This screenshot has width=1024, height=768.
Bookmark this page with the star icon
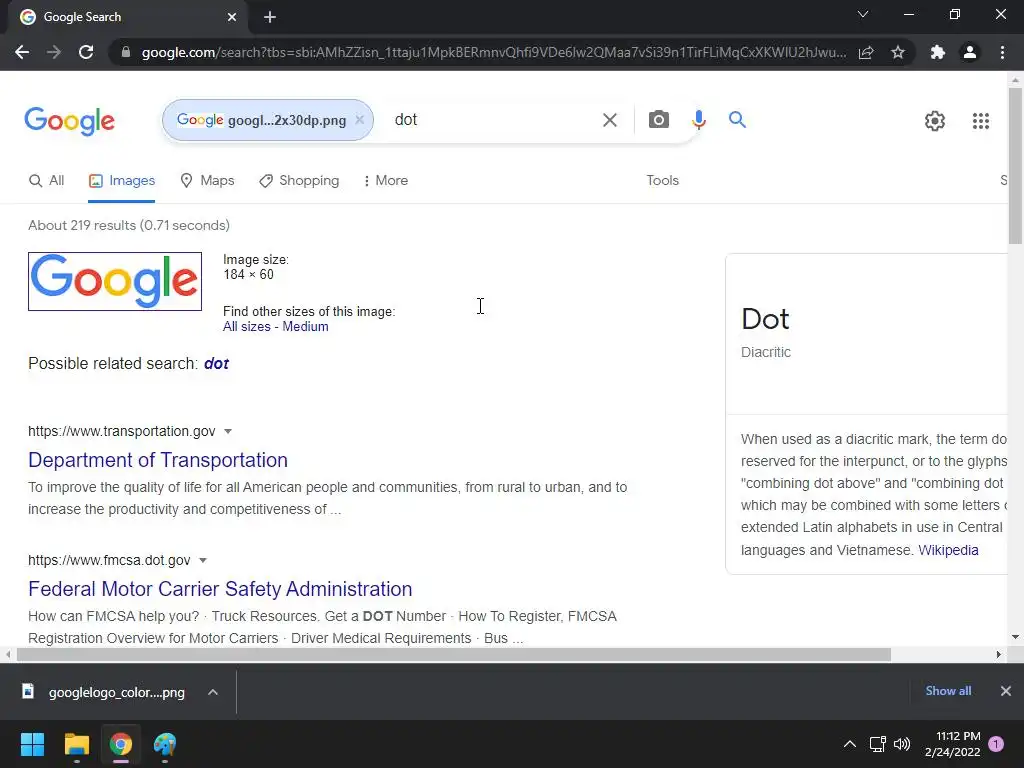(898, 52)
